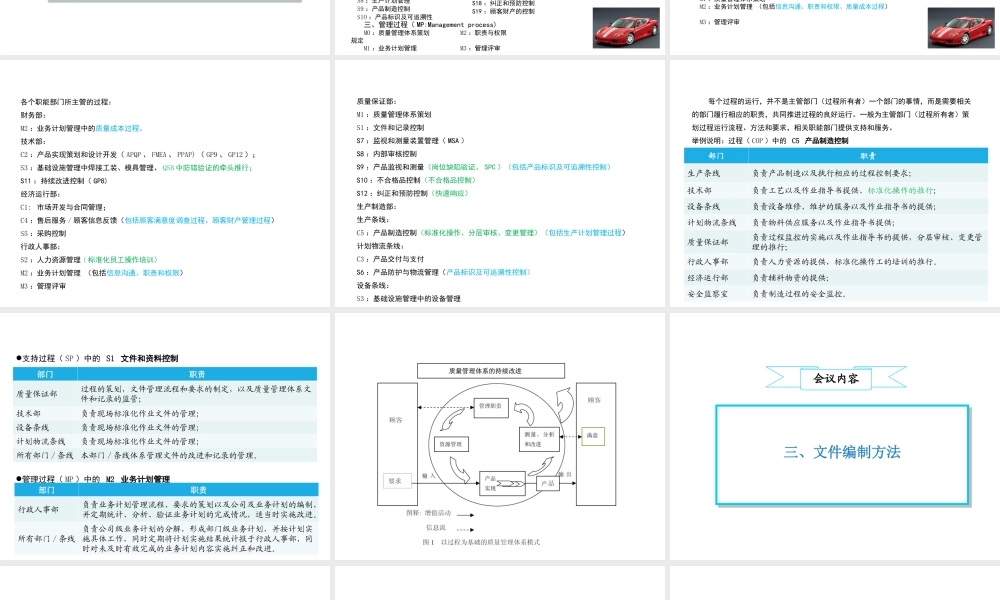Click the 行政人事部 row in the M2 table
This screenshot has width=1000, height=600.
coord(166,509)
